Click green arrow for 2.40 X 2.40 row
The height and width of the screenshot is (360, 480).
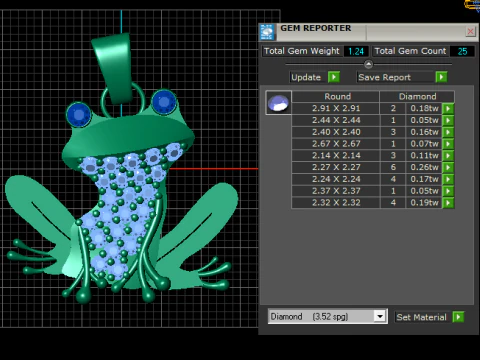[x=448, y=132]
